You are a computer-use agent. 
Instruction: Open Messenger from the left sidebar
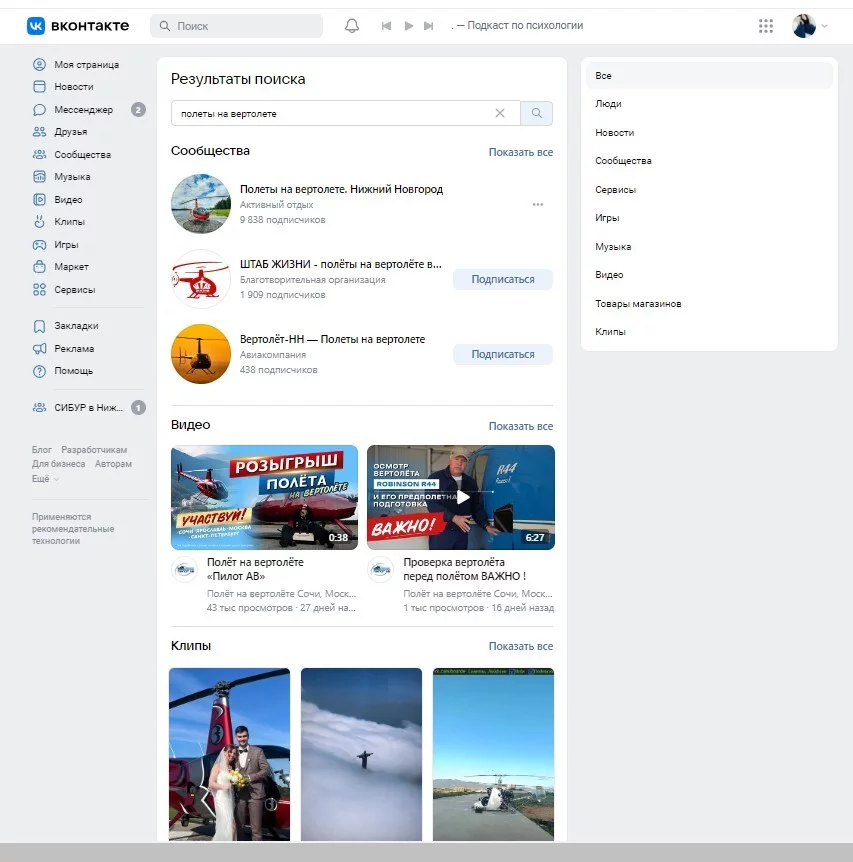83,110
